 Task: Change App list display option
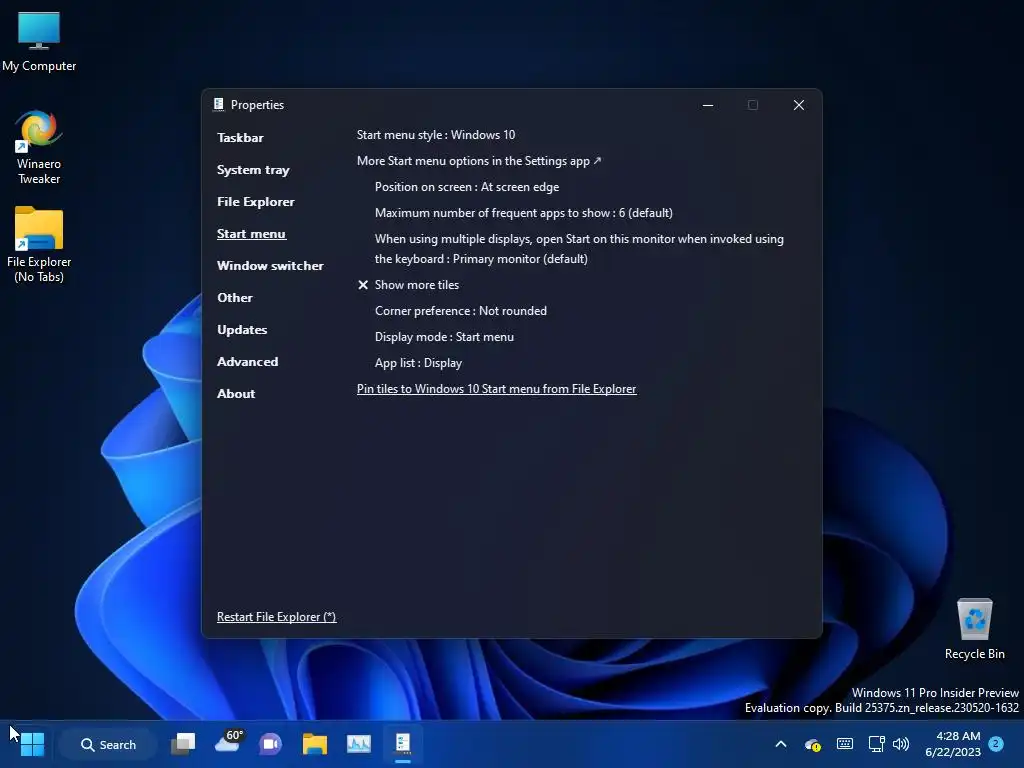pyautogui.click(x=418, y=364)
